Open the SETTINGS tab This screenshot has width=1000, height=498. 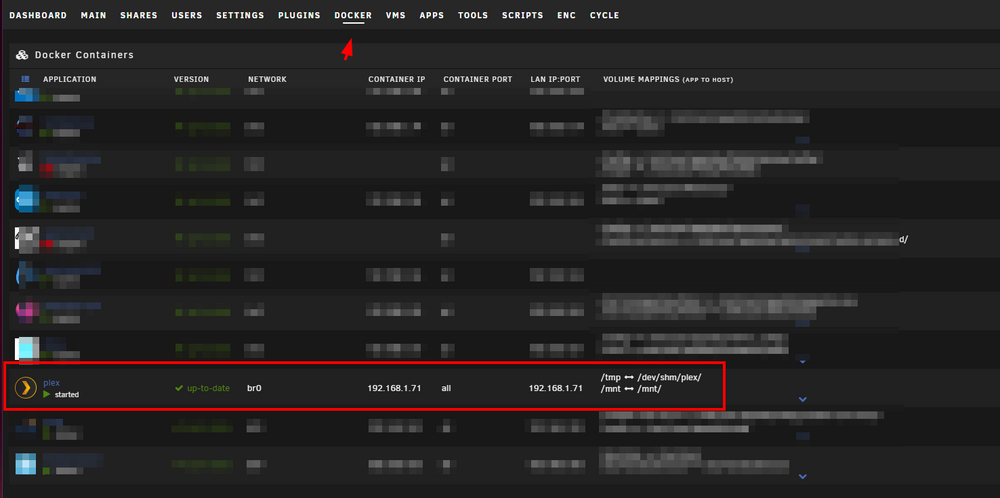[x=240, y=15]
